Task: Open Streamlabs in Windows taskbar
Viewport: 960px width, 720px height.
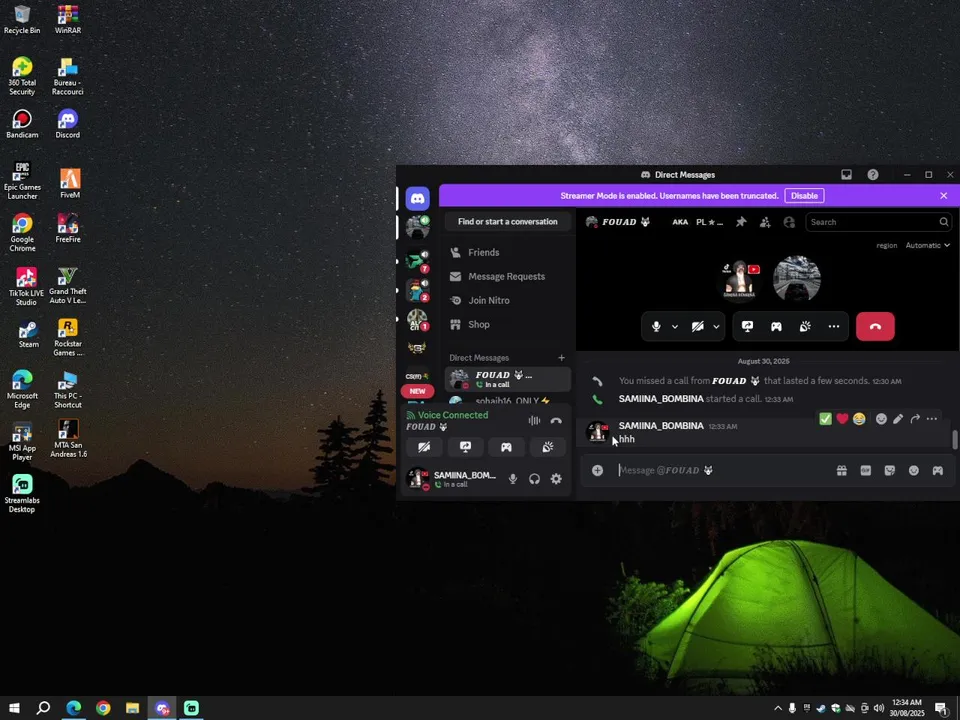Action: (x=192, y=708)
